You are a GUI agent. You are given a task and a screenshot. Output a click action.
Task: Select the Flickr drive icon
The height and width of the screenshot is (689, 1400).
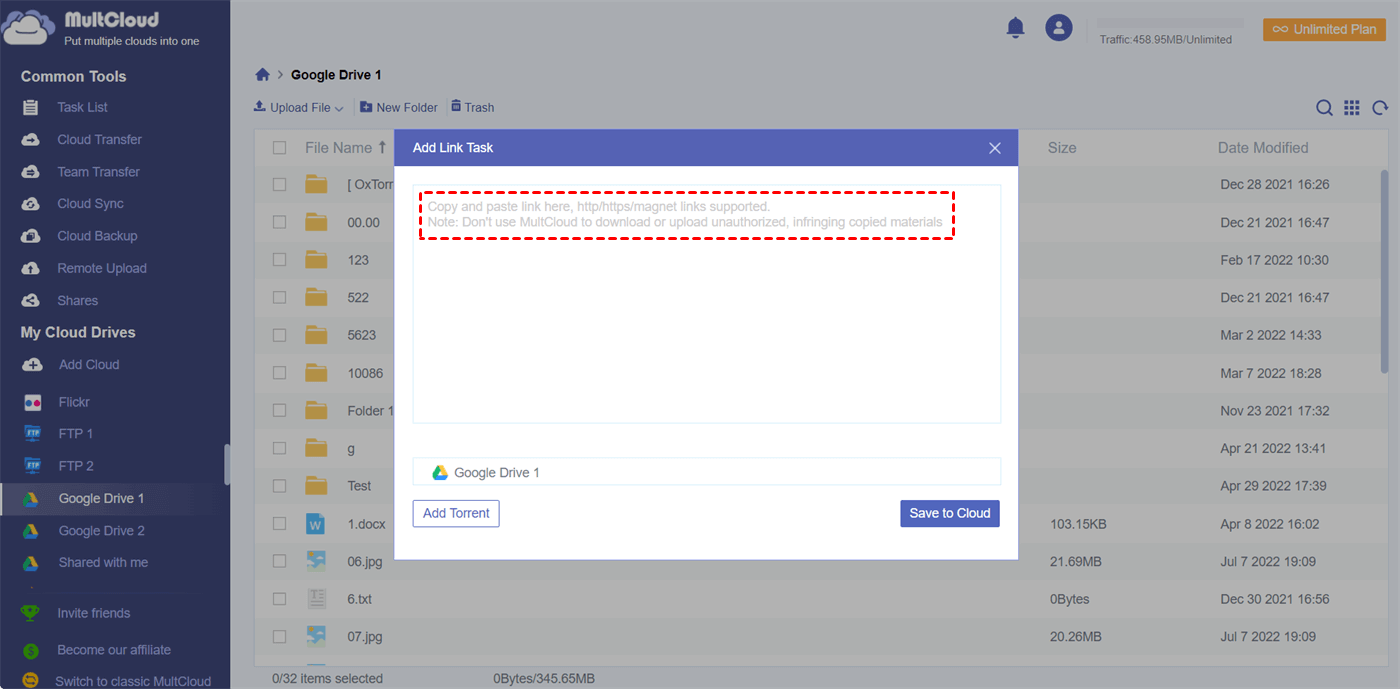click(x=33, y=402)
